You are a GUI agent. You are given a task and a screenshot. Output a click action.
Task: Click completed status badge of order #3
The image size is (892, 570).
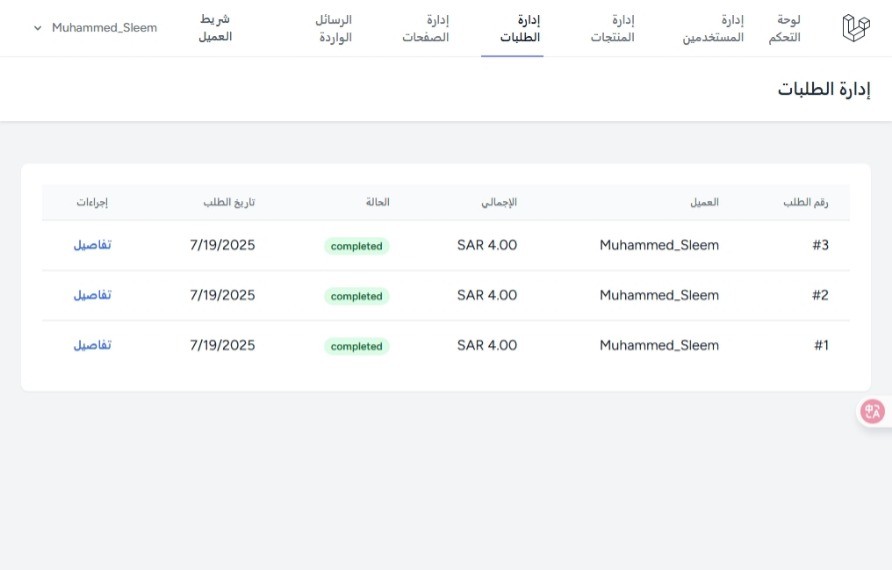click(x=357, y=246)
